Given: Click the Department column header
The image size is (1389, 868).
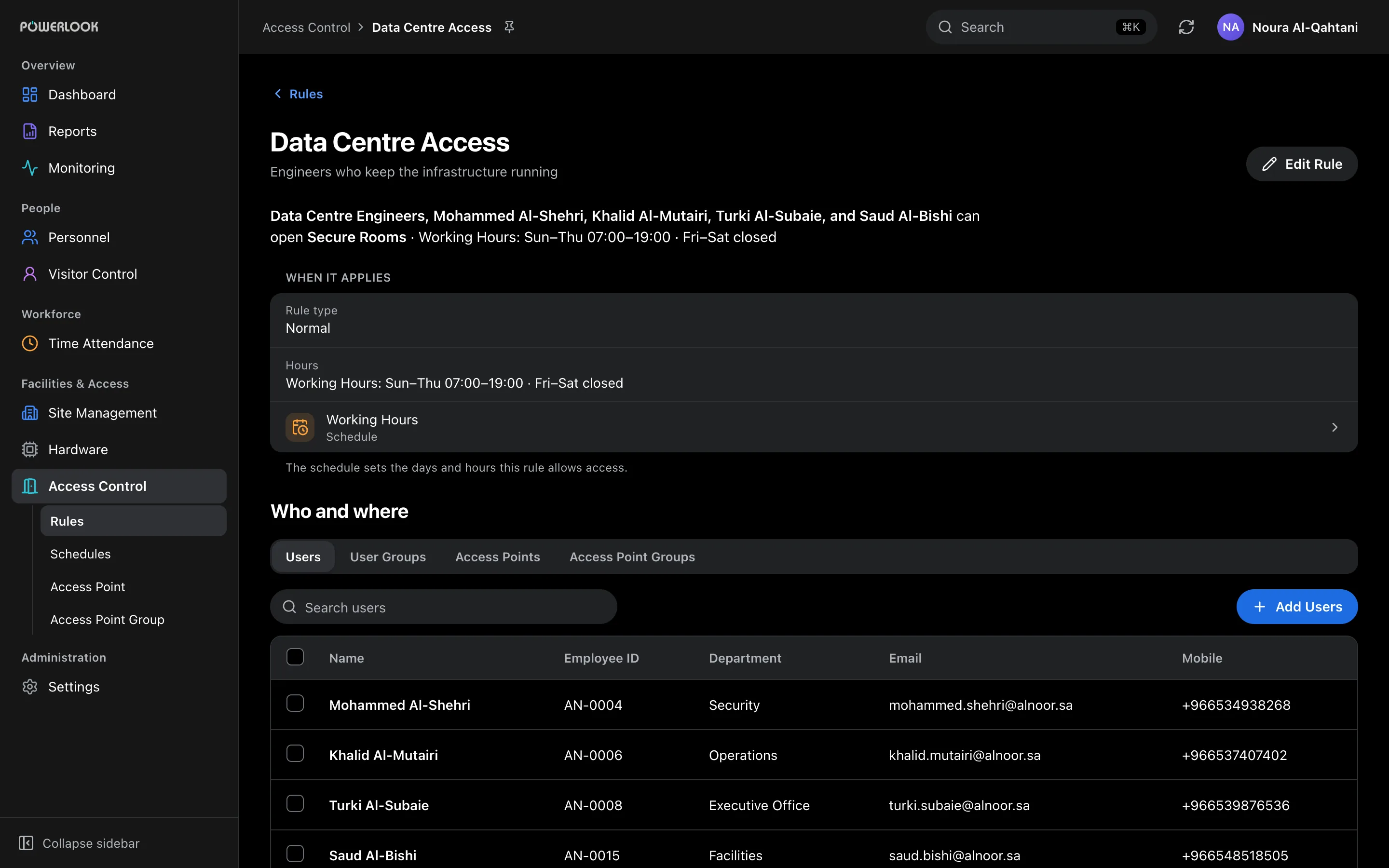Looking at the screenshot, I should (745, 658).
